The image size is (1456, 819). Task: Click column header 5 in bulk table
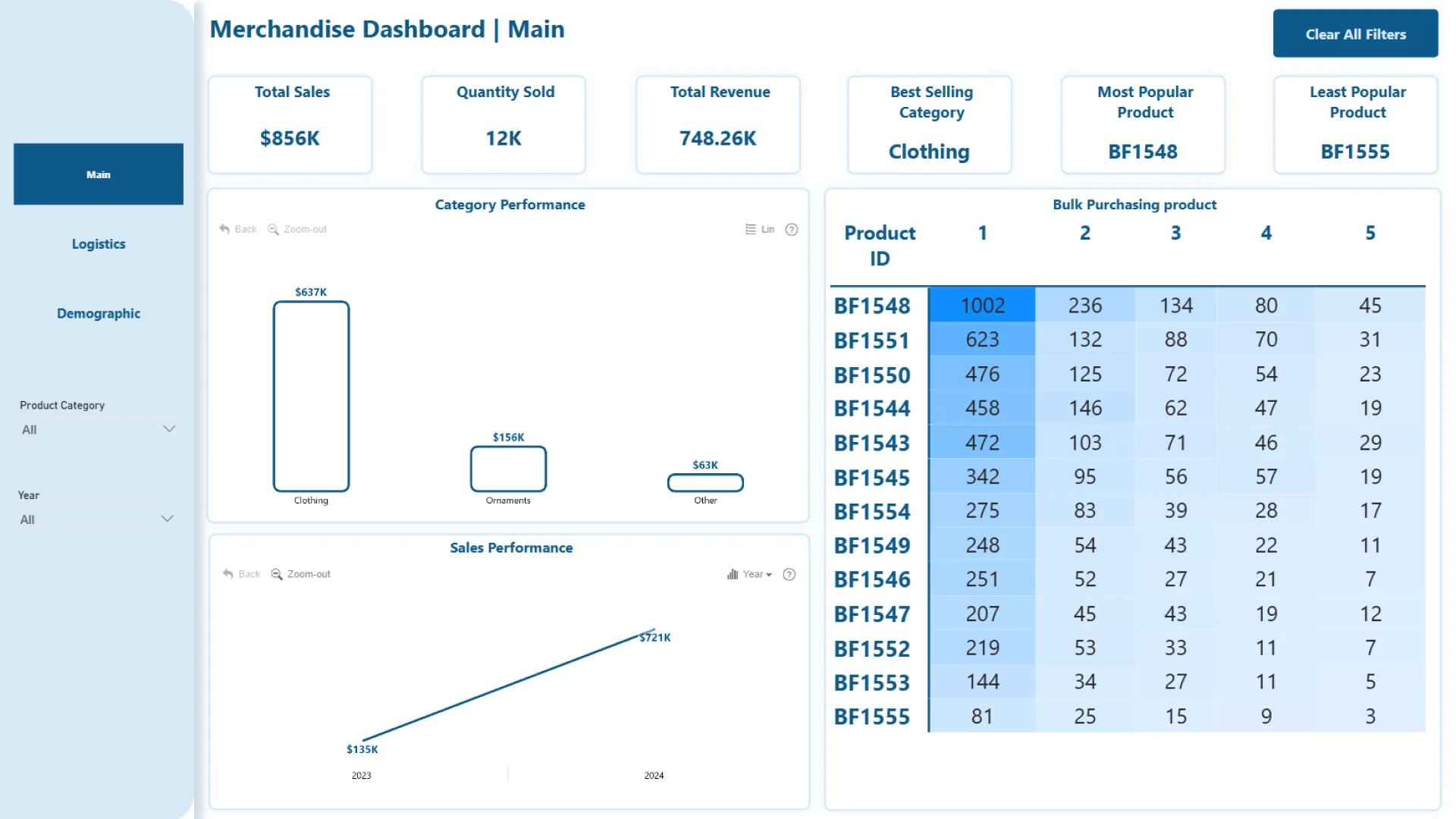pos(1370,233)
